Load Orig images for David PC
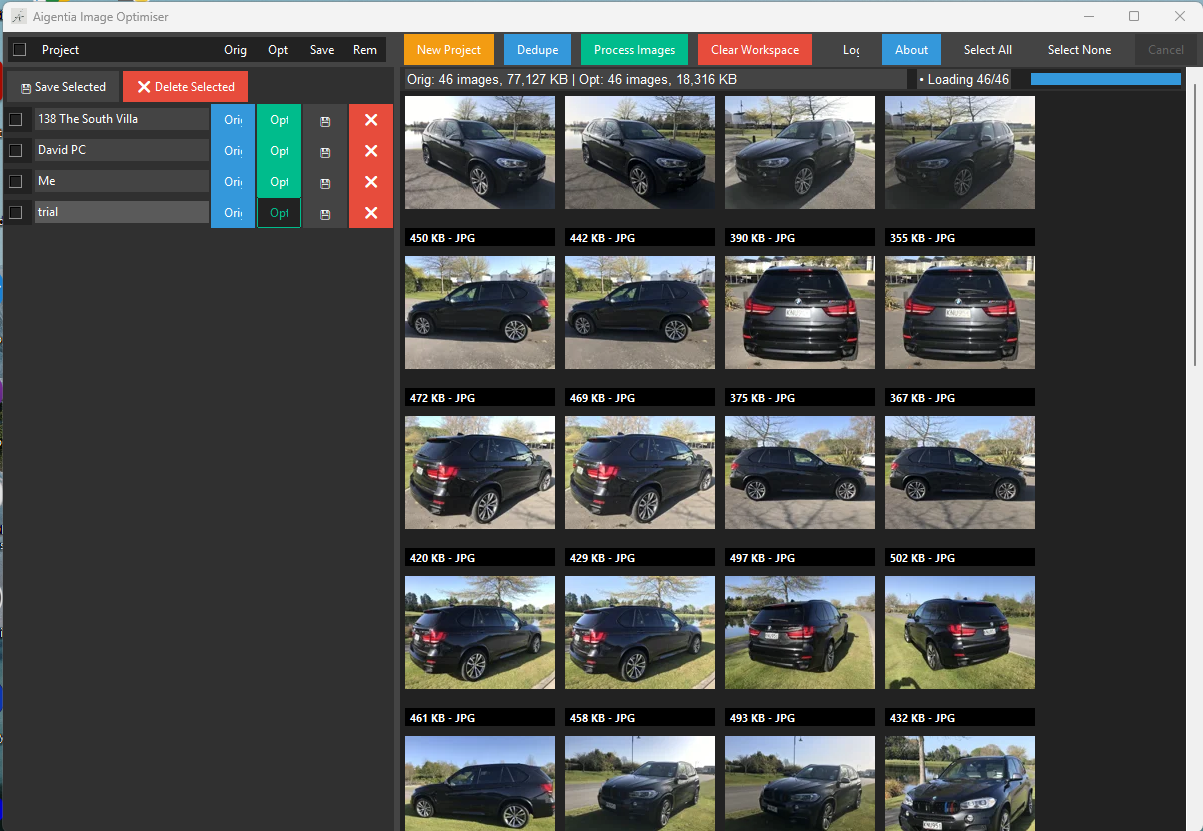Screen dimensions: 1203x831 click(x=233, y=151)
